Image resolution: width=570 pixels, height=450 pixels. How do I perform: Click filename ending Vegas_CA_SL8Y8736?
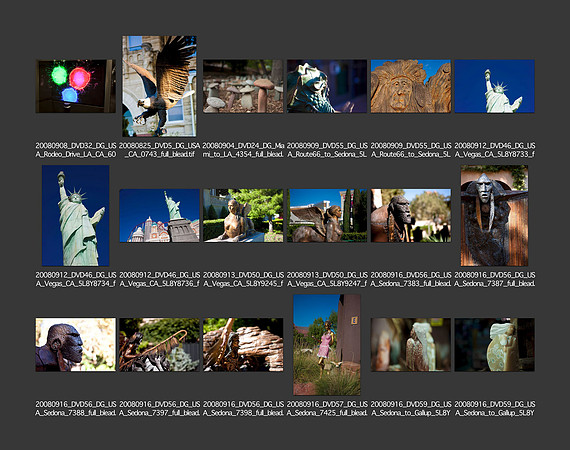(159, 279)
